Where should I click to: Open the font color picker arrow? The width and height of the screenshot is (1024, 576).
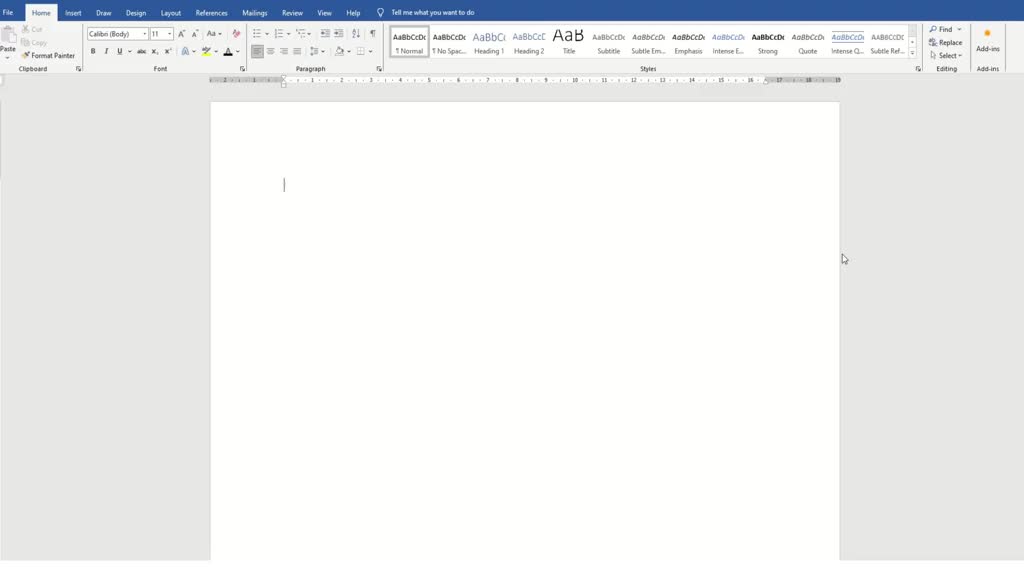238,51
